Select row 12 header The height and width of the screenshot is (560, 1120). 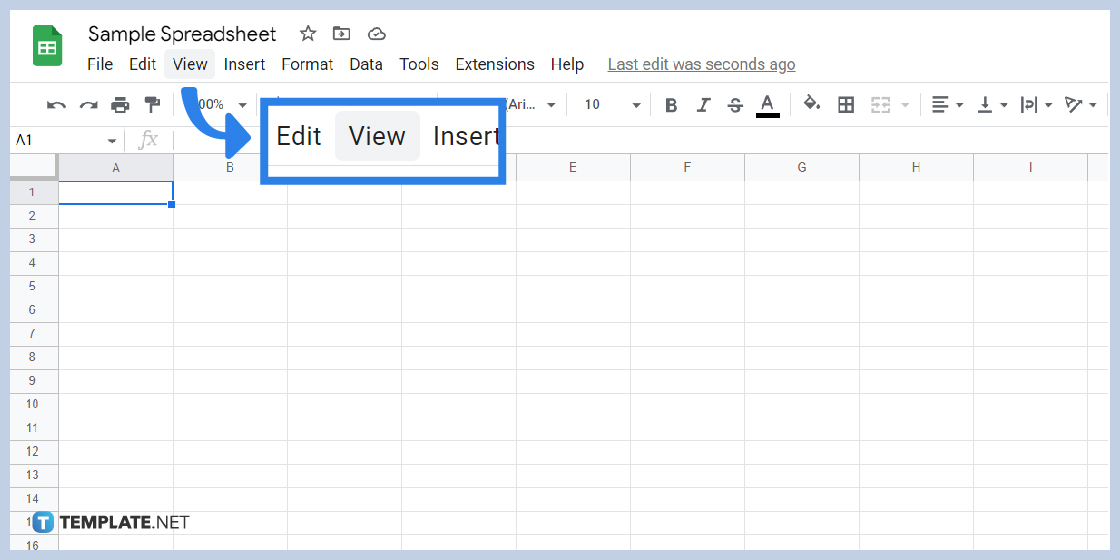[x=34, y=451]
